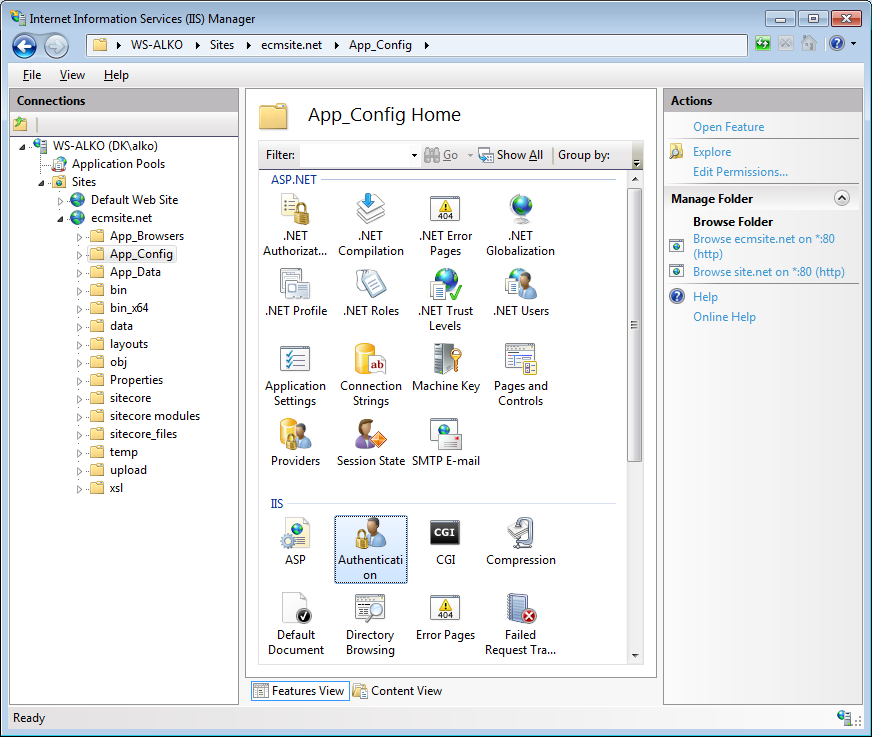
Task: Select the Default Document feature
Action: (296, 624)
